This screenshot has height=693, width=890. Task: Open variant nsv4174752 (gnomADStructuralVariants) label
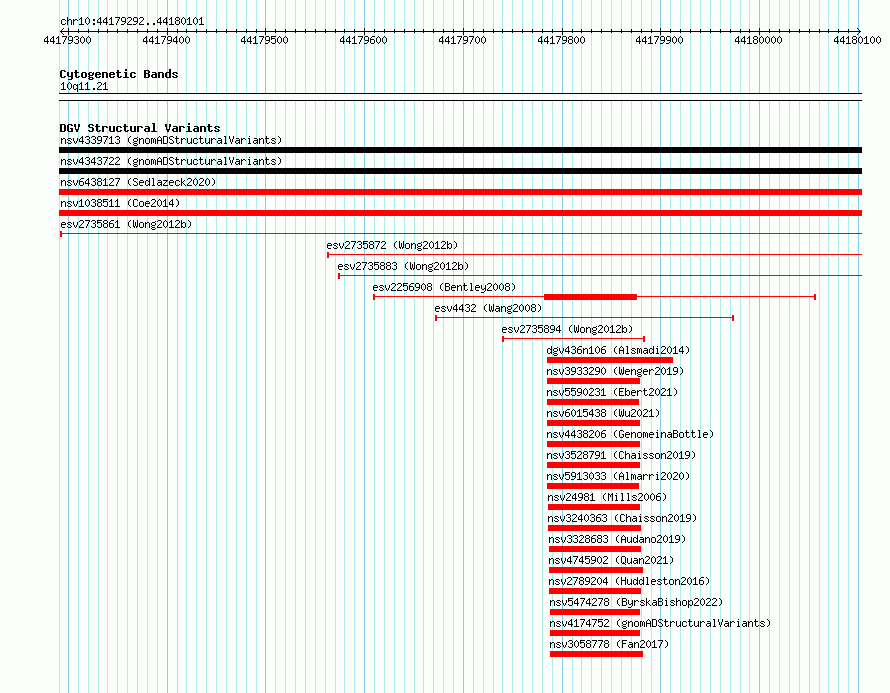pos(660,623)
